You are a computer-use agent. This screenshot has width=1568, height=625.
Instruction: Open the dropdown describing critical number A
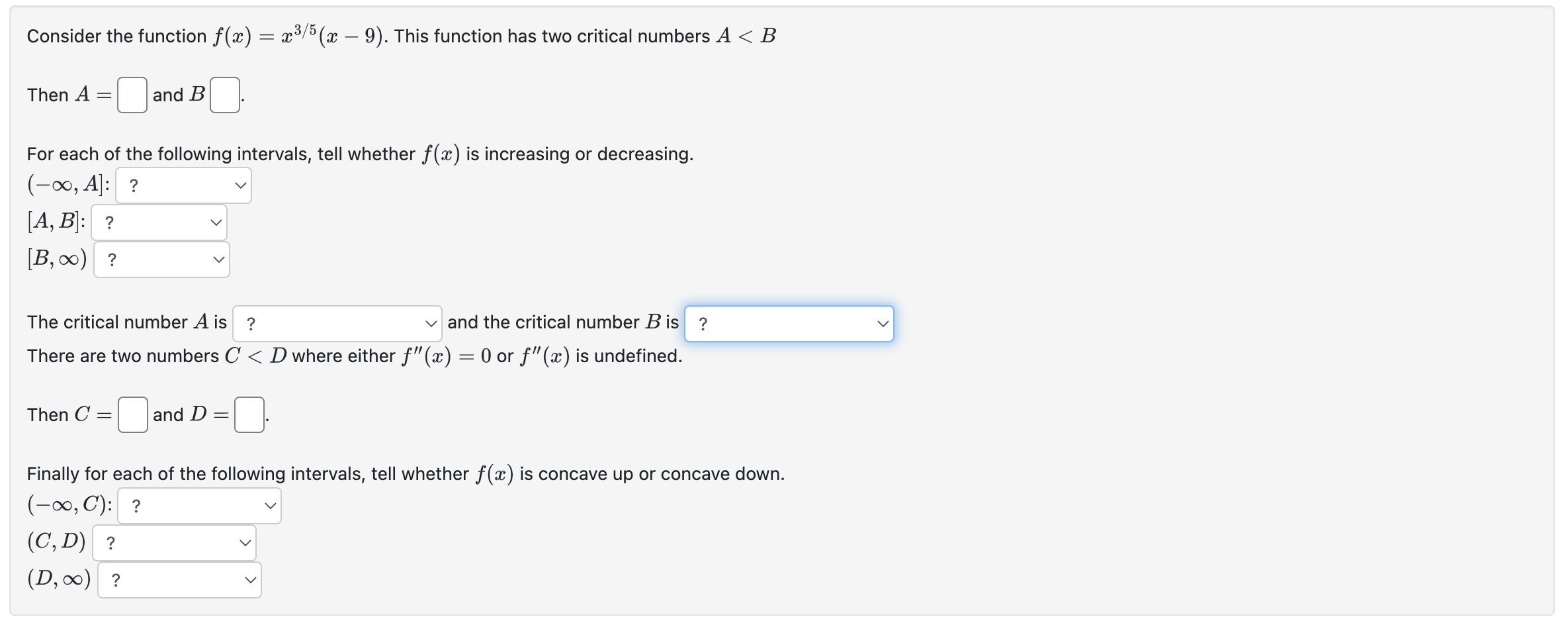click(x=337, y=323)
